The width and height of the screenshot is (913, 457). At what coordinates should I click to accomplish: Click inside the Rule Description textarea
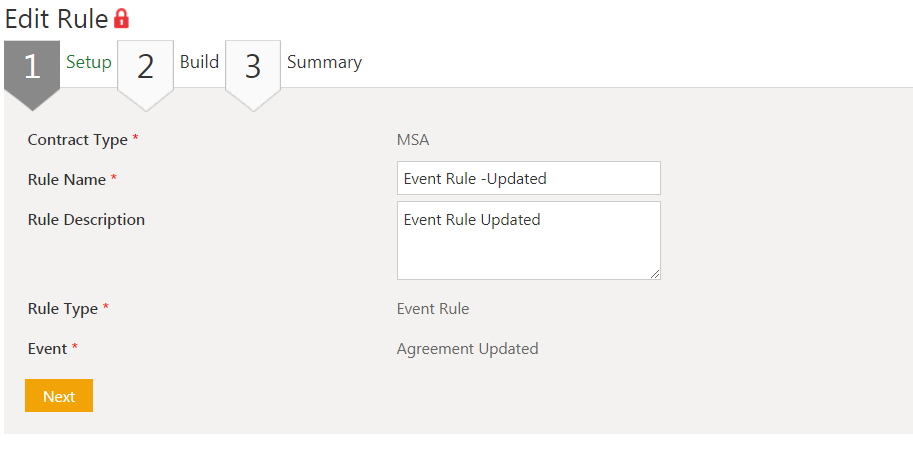(x=528, y=240)
